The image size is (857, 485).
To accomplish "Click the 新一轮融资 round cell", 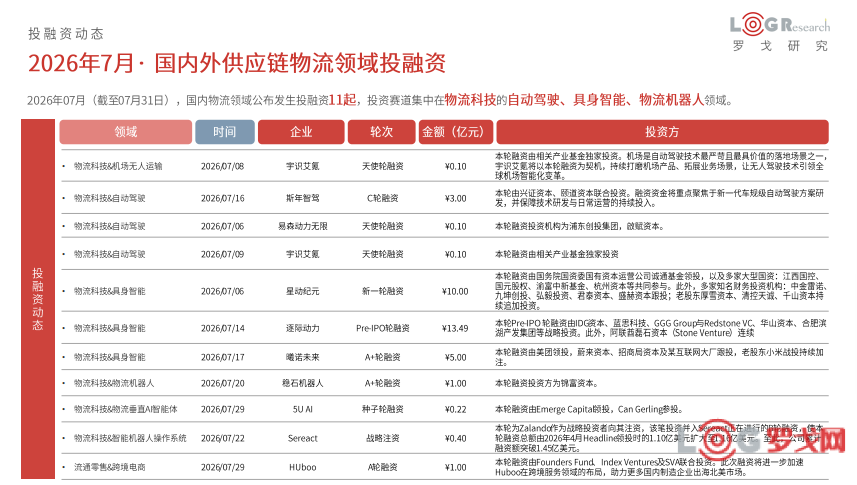I will click(x=383, y=291).
